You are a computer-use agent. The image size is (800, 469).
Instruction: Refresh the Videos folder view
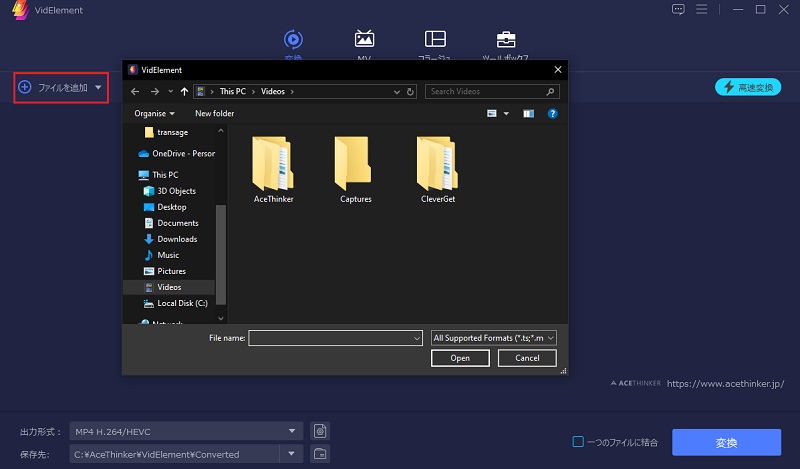click(x=410, y=92)
